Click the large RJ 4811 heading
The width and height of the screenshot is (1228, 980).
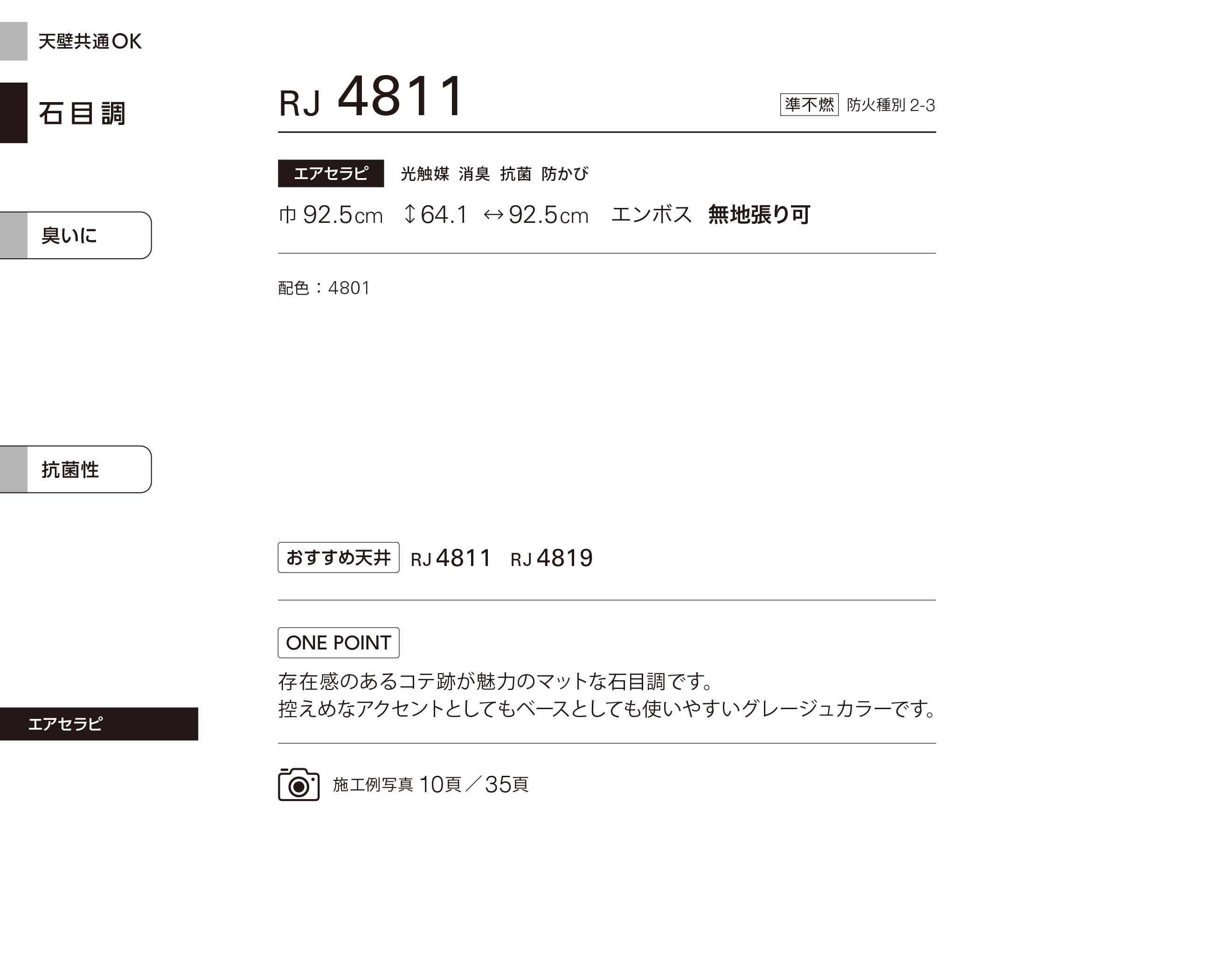click(371, 97)
